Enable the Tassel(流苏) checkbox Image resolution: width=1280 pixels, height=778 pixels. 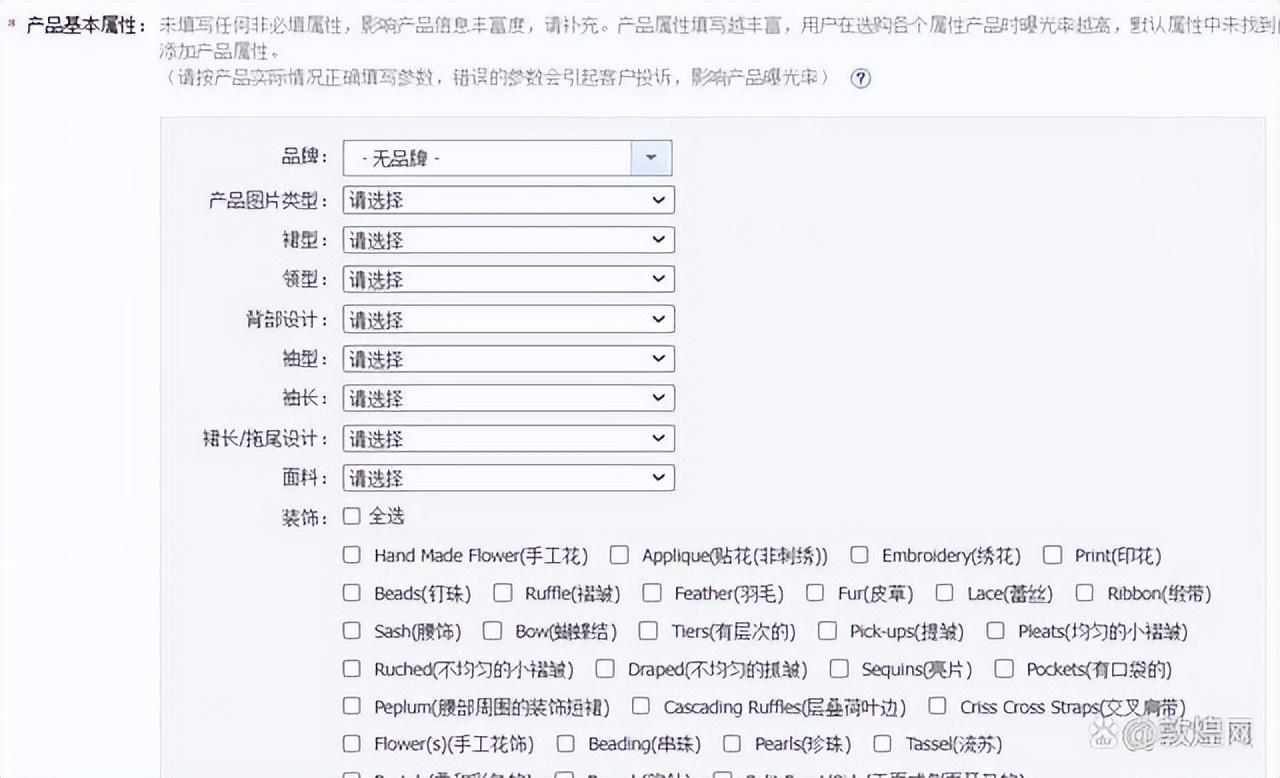pyautogui.click(x=882, y=743)
